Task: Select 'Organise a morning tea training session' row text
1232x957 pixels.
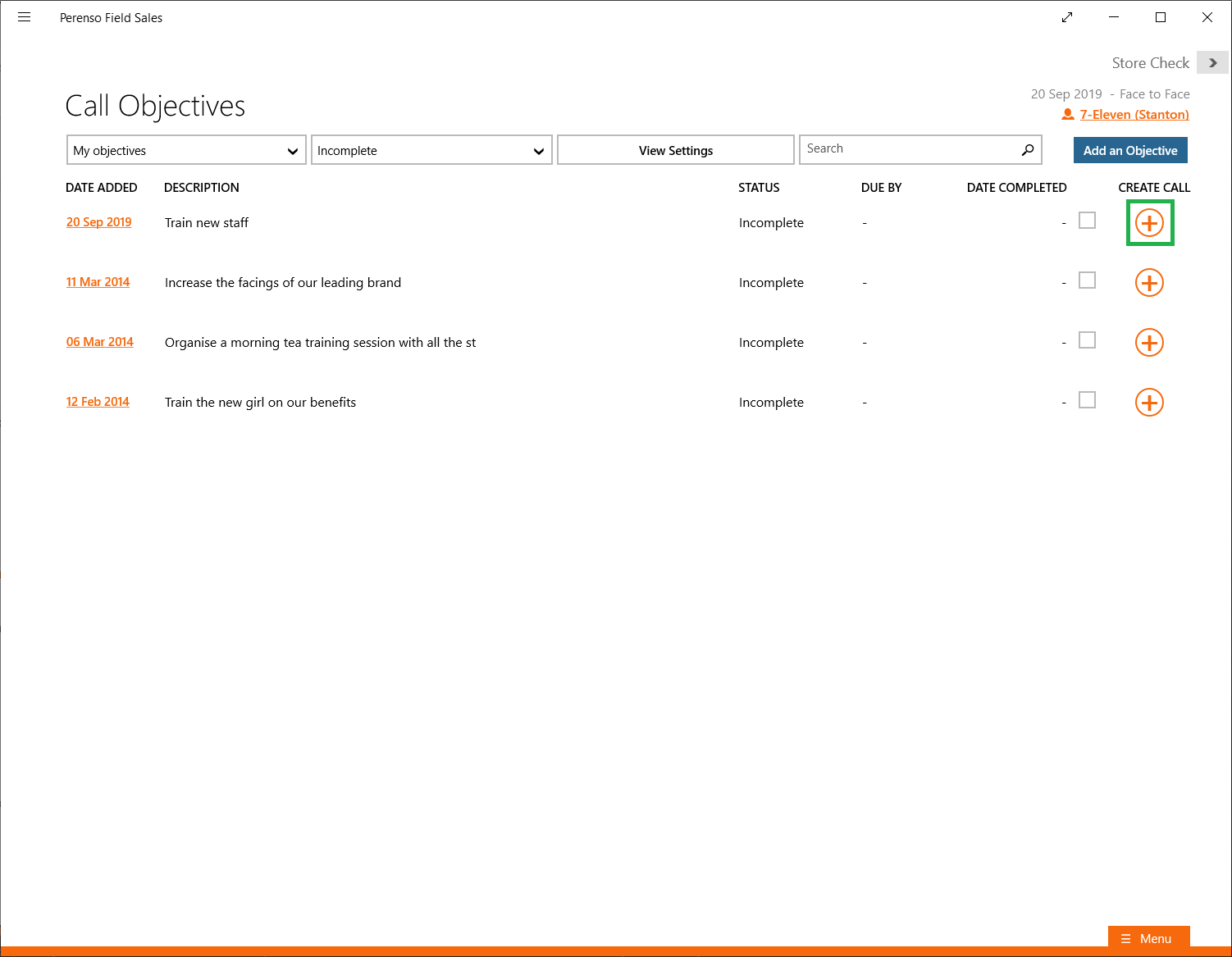Action: point(320,343)
